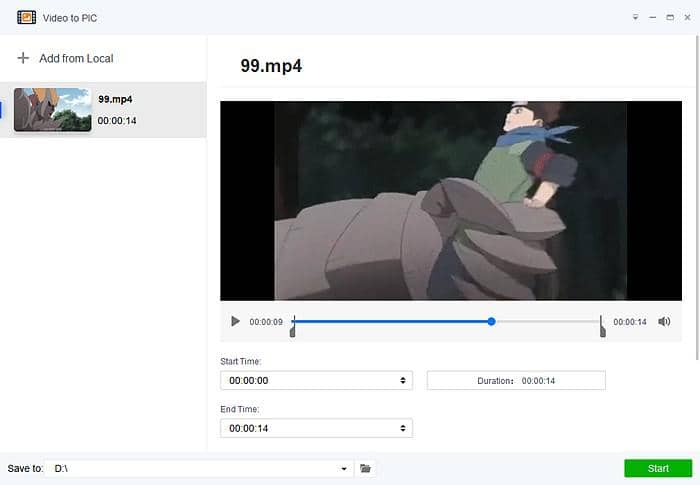Click the green Start button
Viewport: 700px width, 485px height.
pyautogui.click(x=658, y=468)
